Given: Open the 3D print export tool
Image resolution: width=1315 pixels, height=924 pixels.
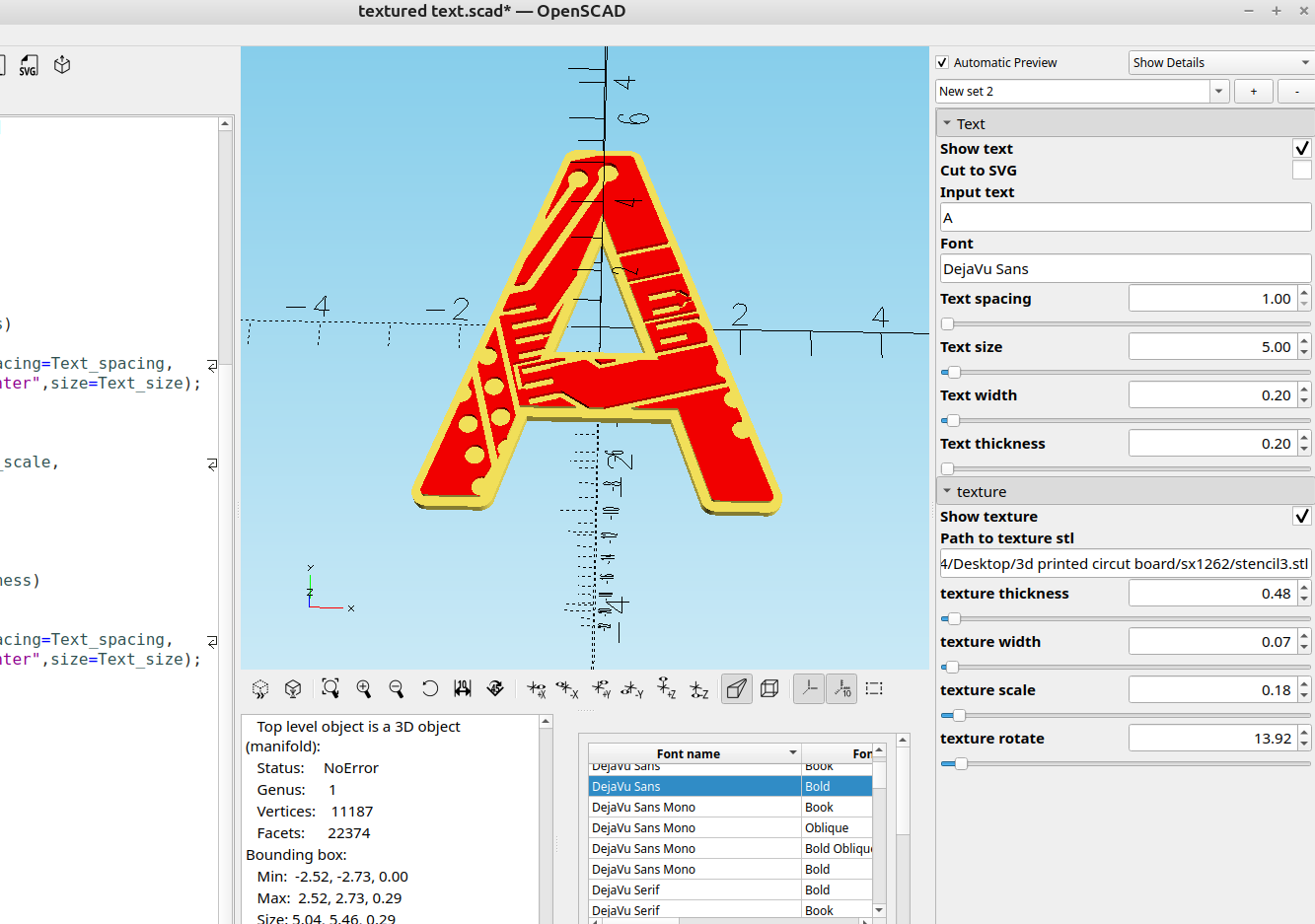Looking at the screenshot, I should pos(61,65).
